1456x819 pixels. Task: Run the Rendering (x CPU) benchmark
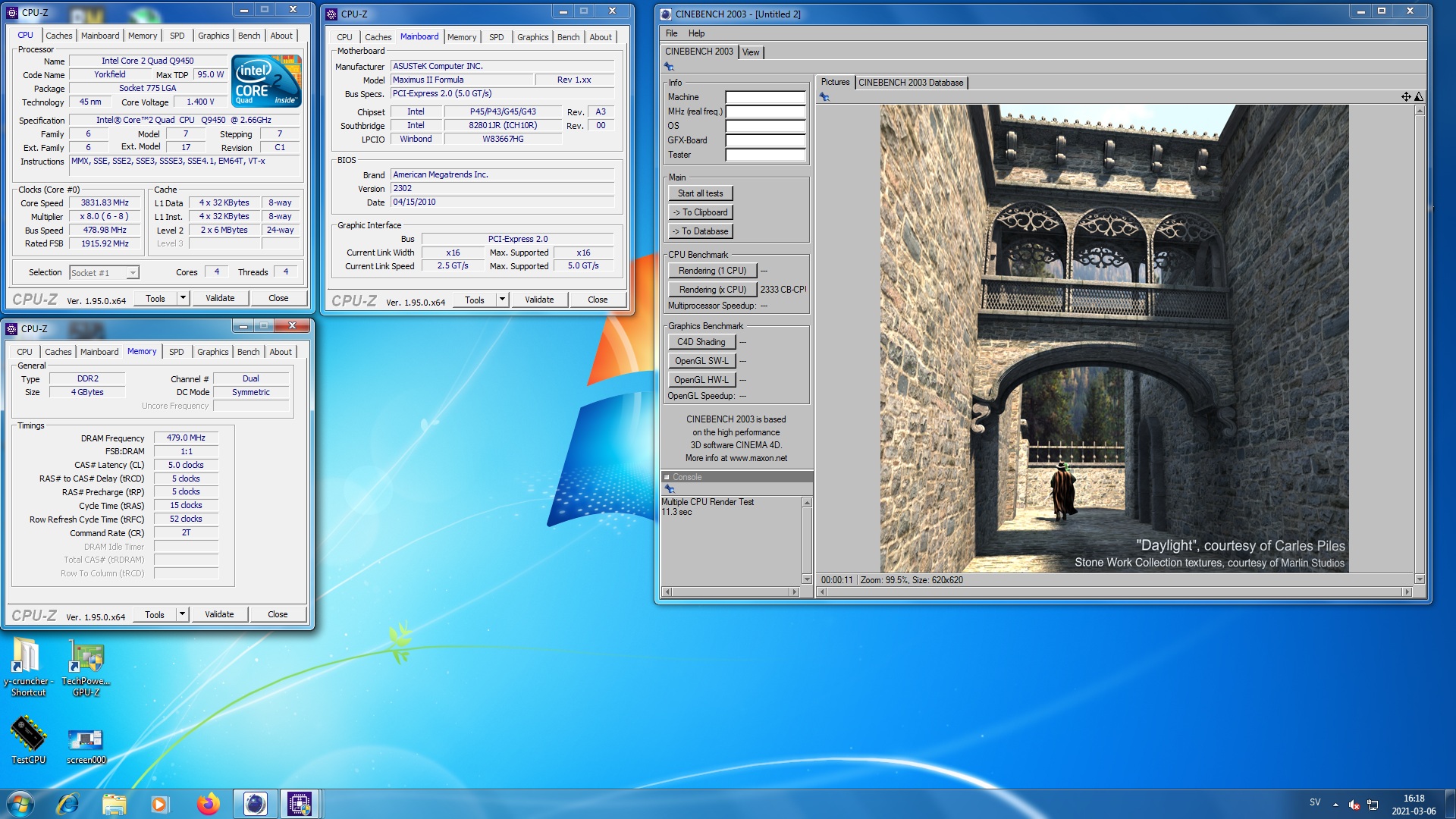pyautogui.click(x=712, y=290)
